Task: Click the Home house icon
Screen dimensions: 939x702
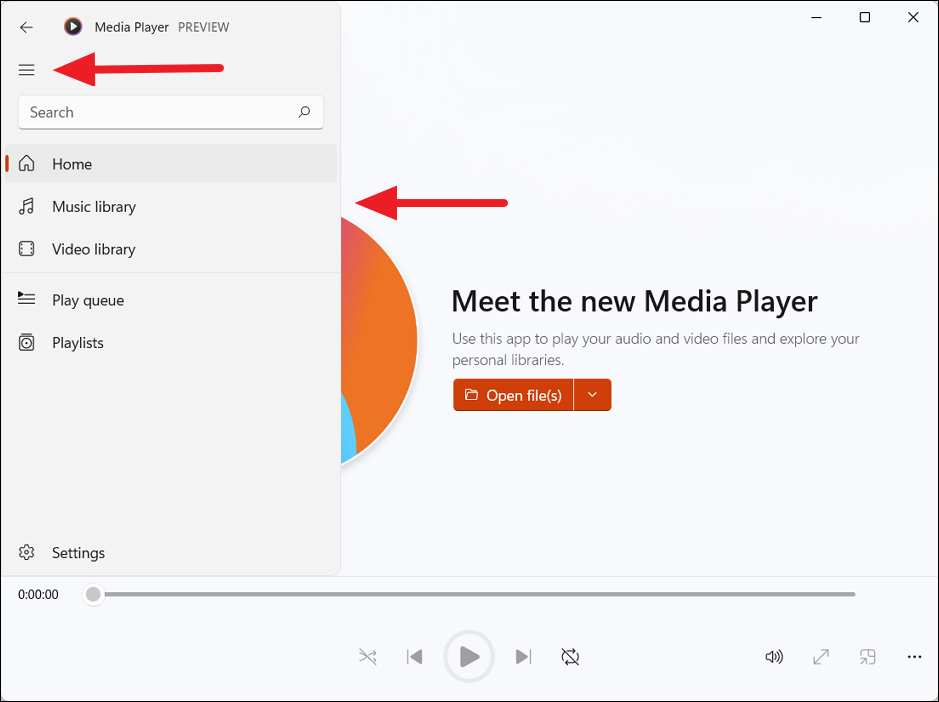Action: pyautogui.click(x=26, y=163)
